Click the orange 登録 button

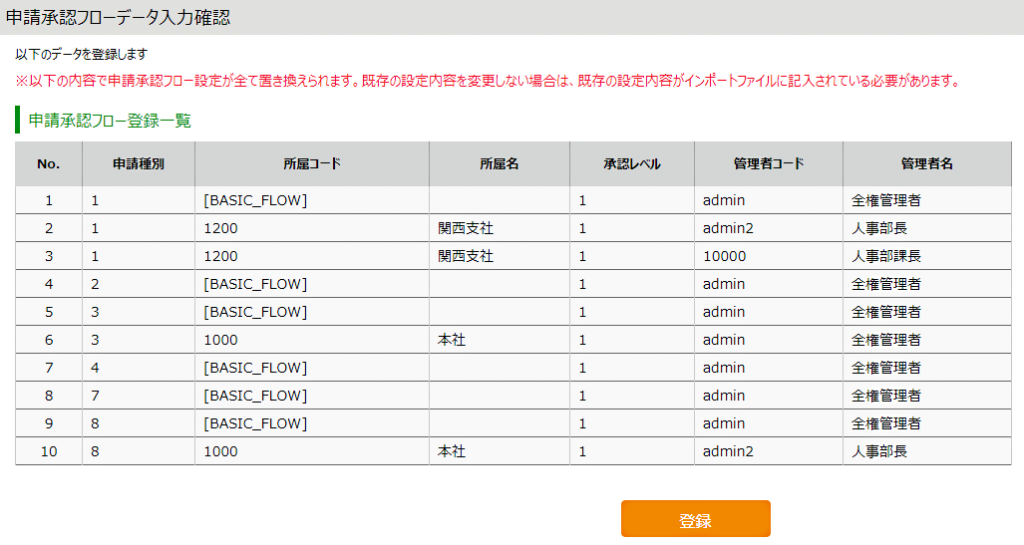(695, 520)
